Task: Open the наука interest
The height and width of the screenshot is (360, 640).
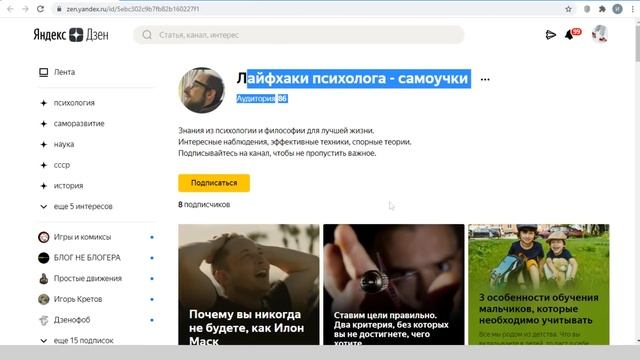Action: coord(64,144)
